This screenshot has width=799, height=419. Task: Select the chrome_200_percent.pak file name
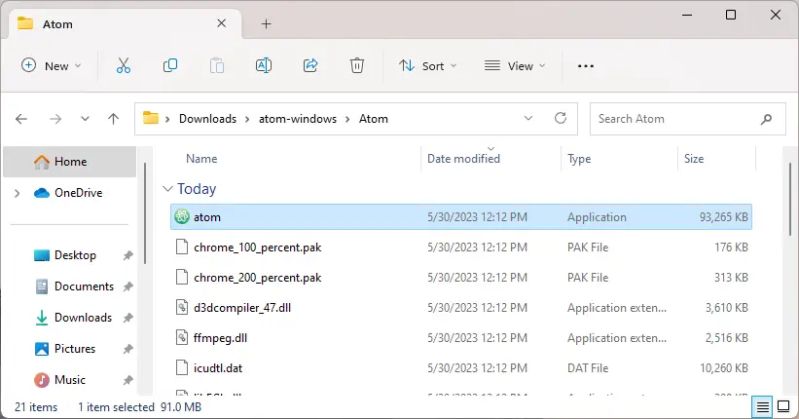(257, 277)
